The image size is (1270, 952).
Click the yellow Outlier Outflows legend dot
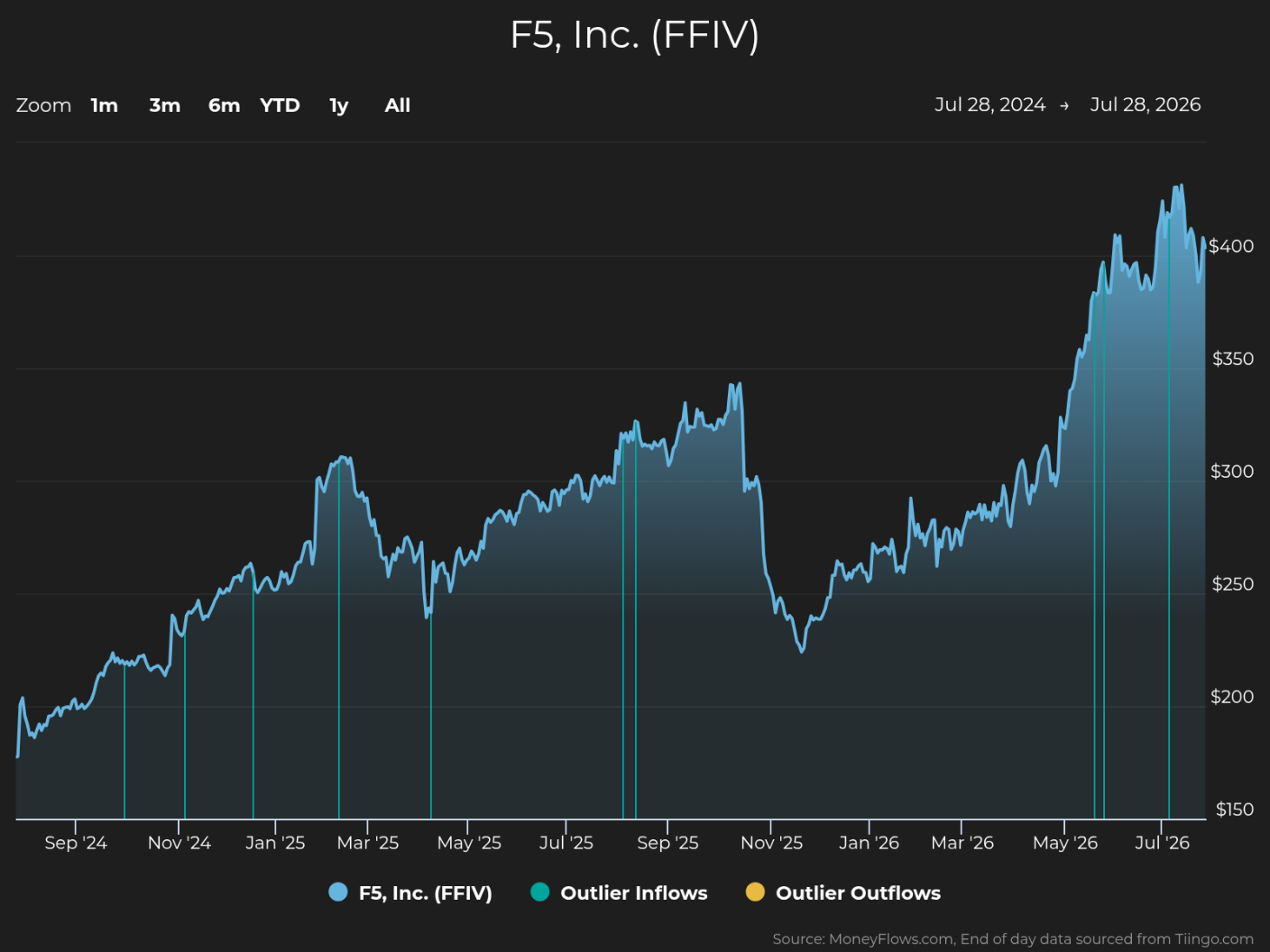(x=755, y=892)
